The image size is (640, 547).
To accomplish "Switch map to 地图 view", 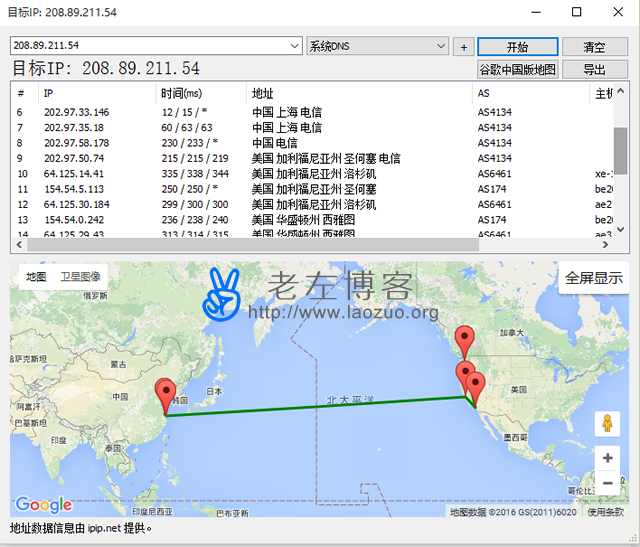I will [36, 276].
